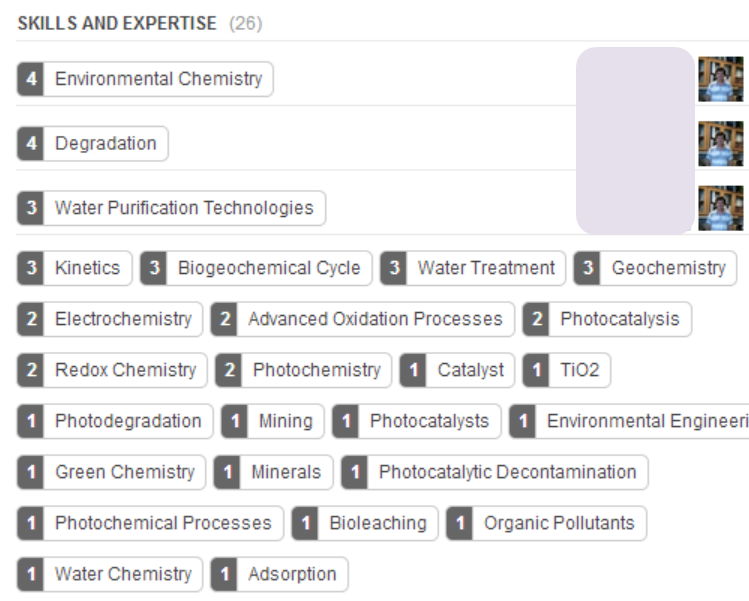Screen dimensions: 749x601
Task: Click the TiO2 skill tag
Action: [x=579, y=370]
